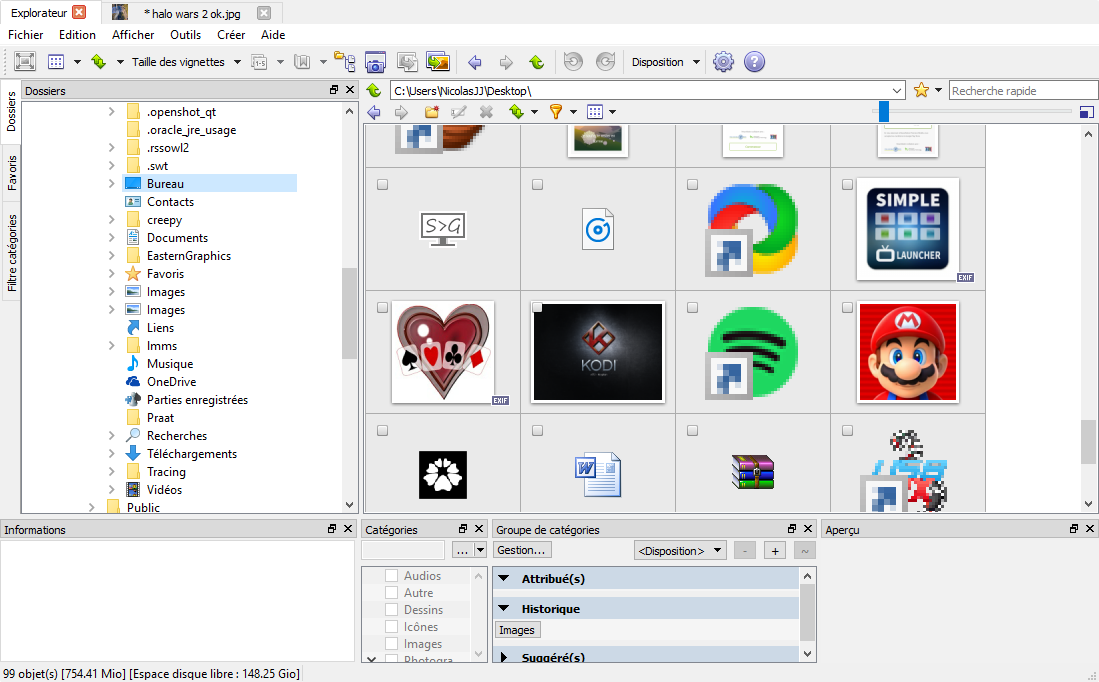Screen dimensions: 1099x682
Task: Click the bookmark icon in main toolbar
Action: tap(302, 62)
